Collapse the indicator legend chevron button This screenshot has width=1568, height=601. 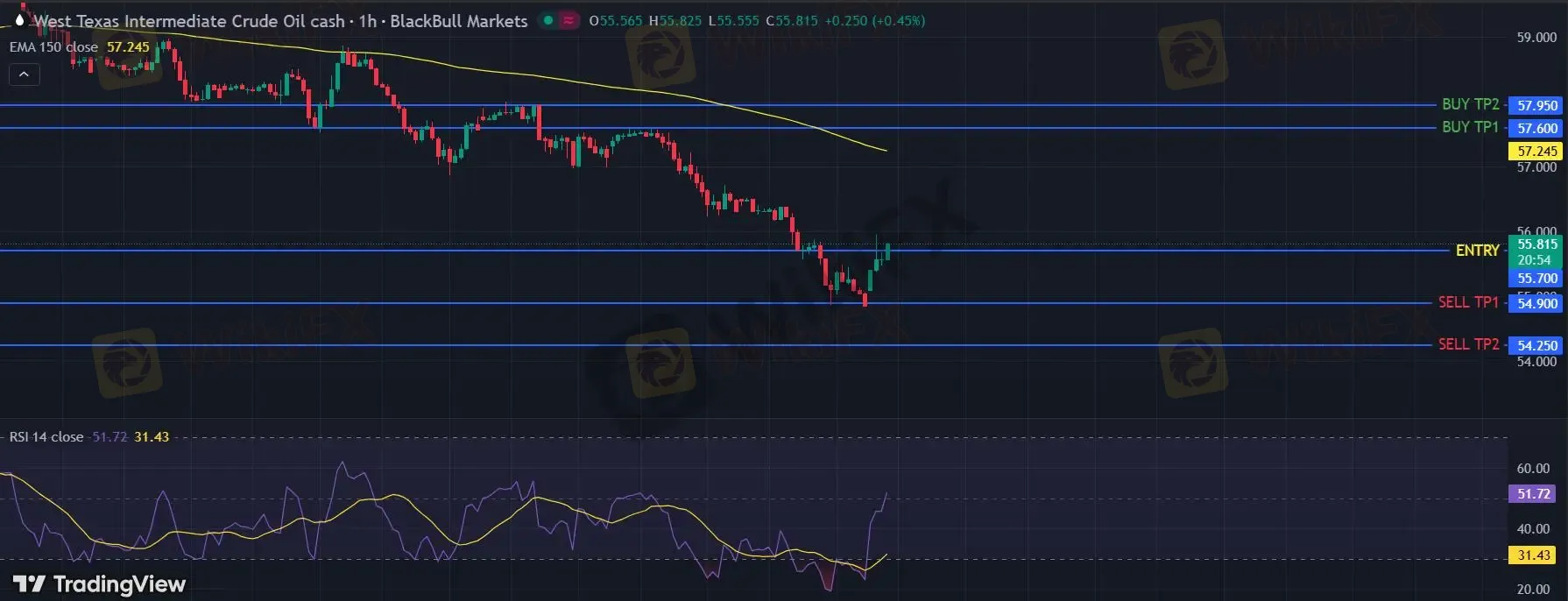pyautogui.click(x=24, y=74)
